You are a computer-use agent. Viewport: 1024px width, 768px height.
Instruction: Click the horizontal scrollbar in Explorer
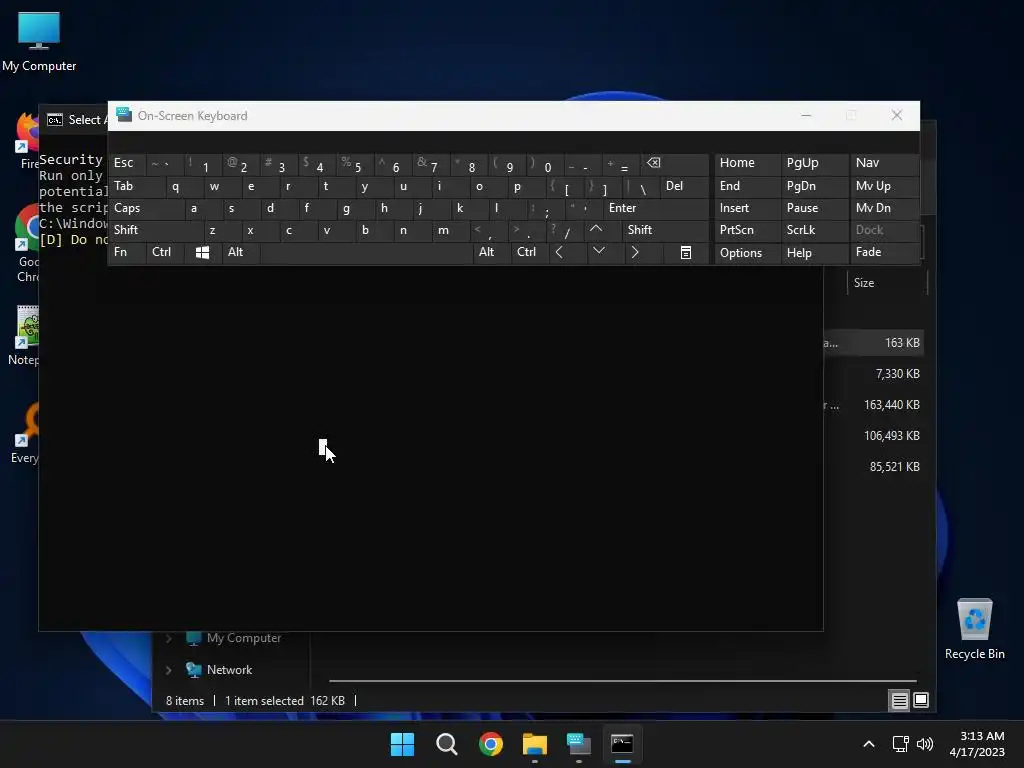(x=622, y=681)
